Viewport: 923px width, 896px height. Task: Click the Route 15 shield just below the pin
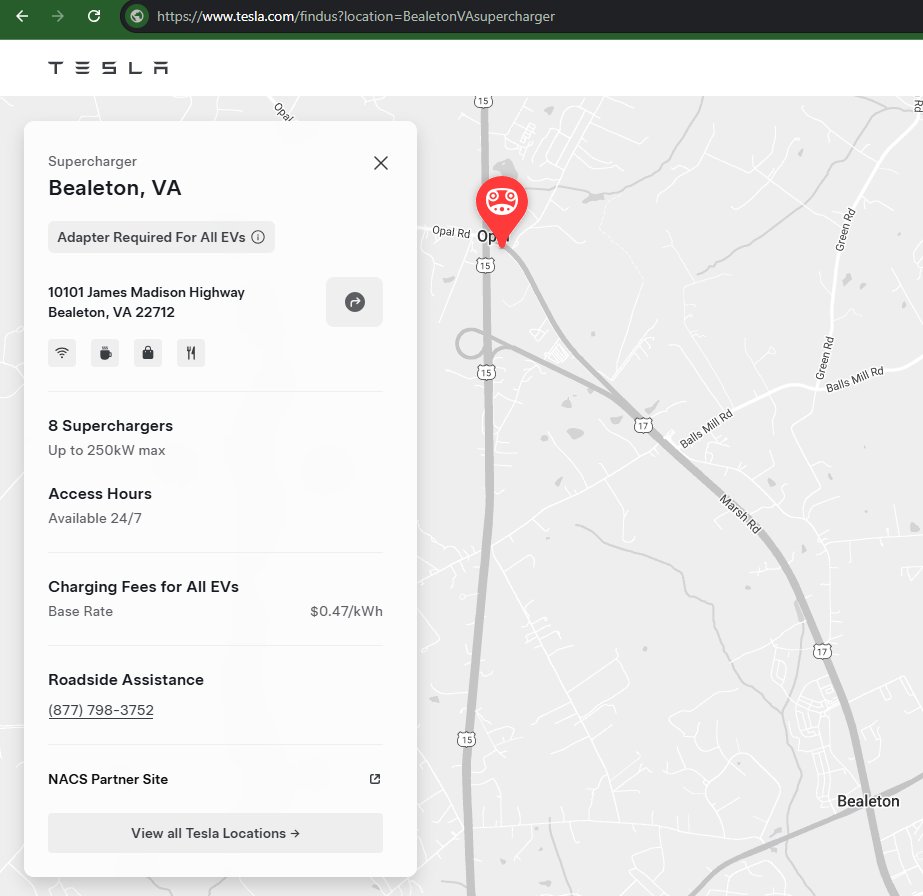485,266
